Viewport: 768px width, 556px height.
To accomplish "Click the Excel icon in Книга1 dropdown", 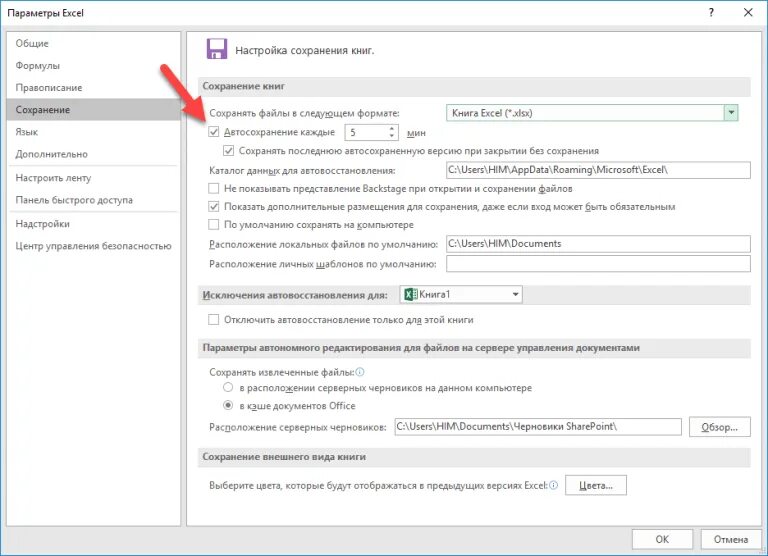I will pyautogui.click(x=410, y=294).
